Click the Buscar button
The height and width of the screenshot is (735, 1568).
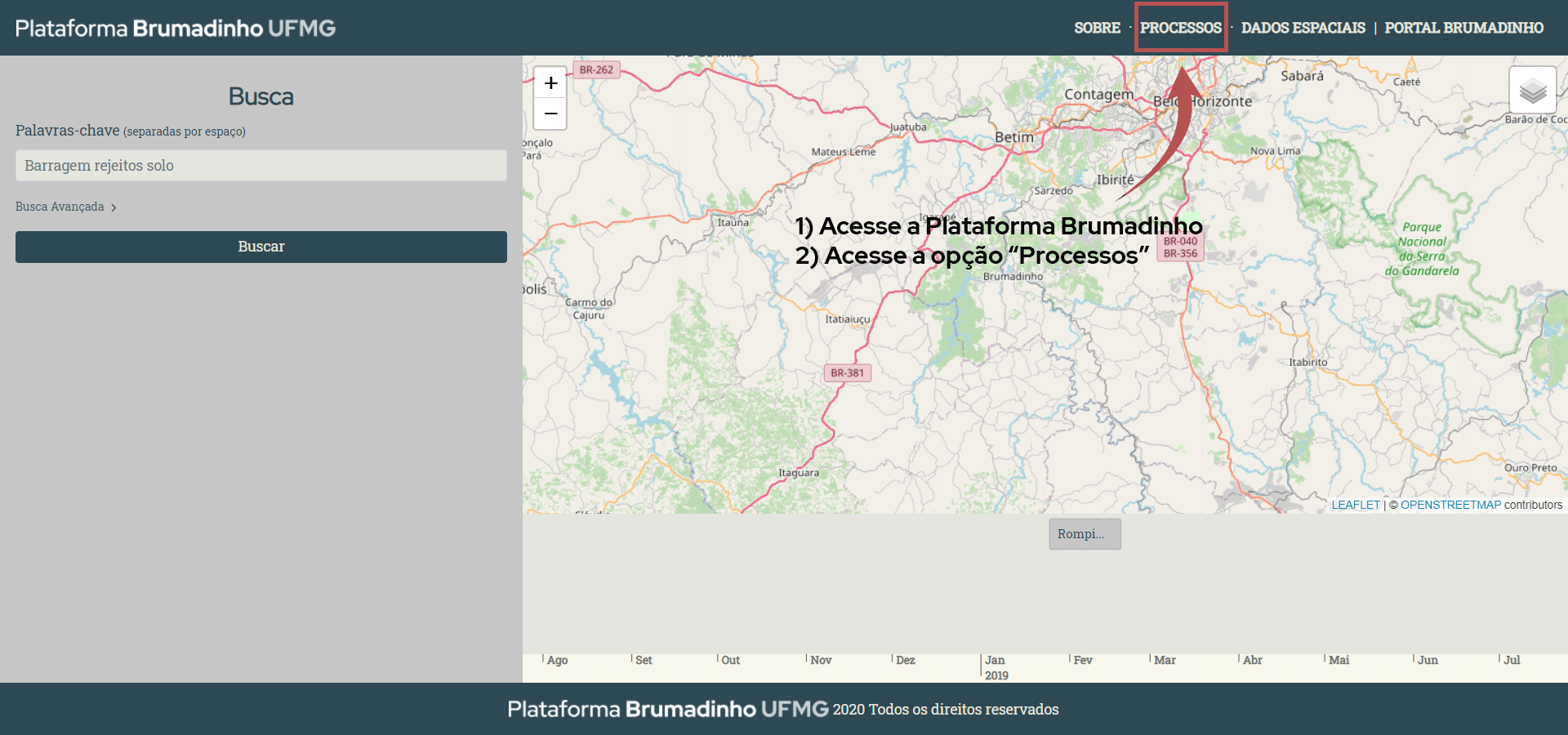pyautogui.click(x=261, y=247)
